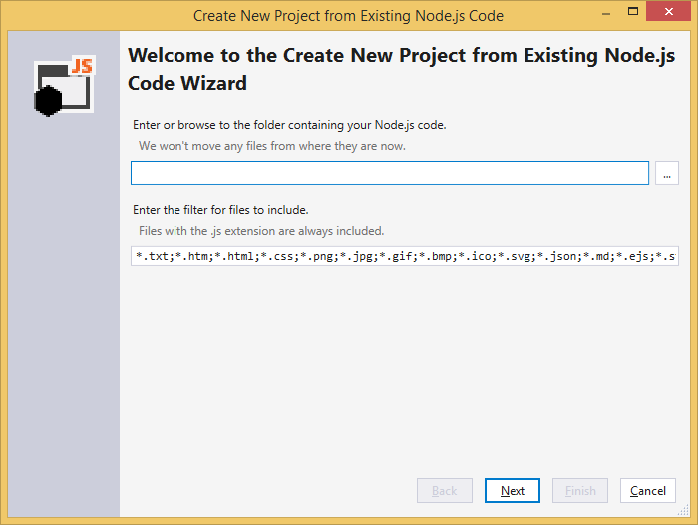698x525 pixels.
Task: Click the wizard welcome heading
Action: coord(402,69)
